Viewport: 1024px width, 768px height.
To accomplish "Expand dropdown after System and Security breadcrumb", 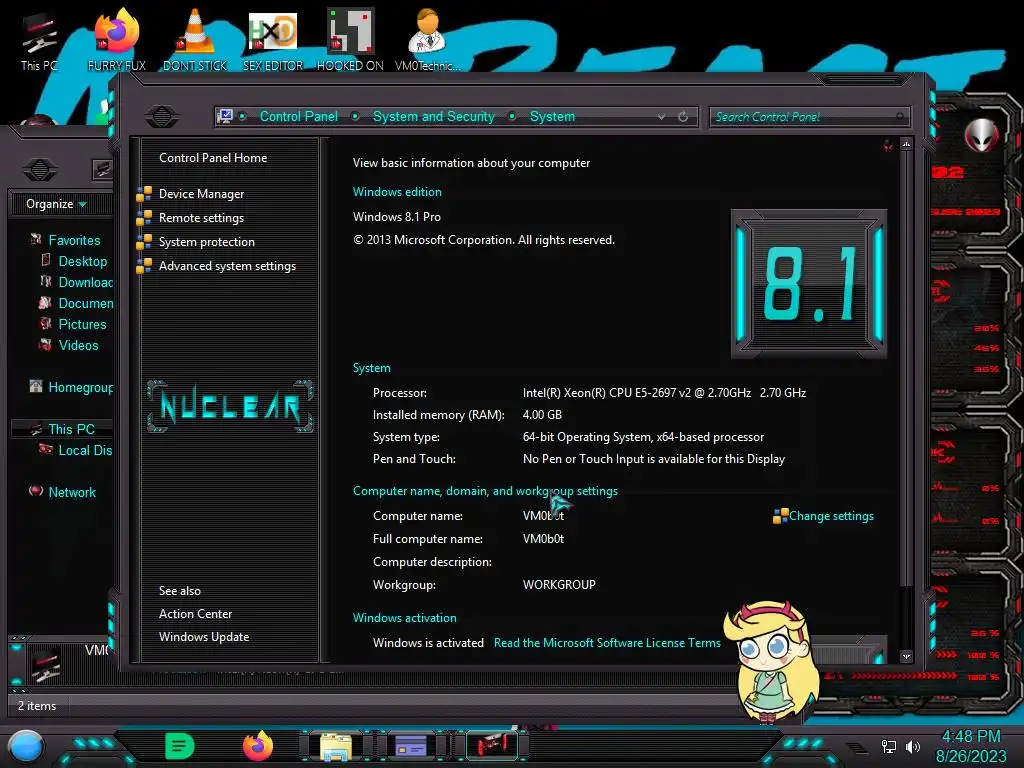I will (x=512, y=116).
